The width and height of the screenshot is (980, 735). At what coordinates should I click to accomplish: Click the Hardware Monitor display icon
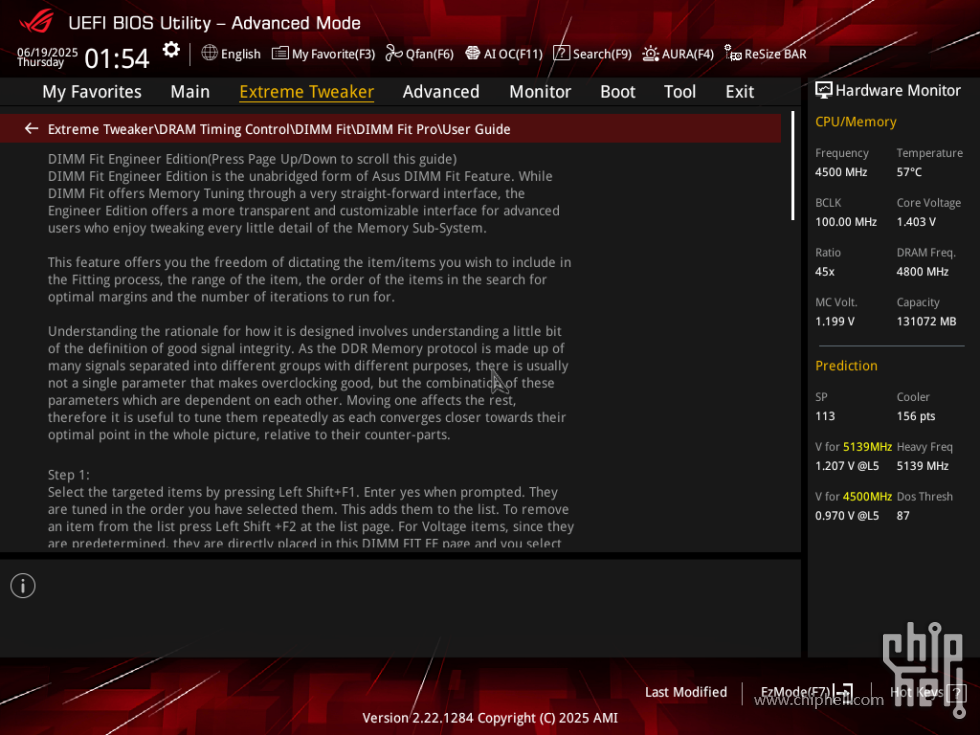tap(824, 90)
